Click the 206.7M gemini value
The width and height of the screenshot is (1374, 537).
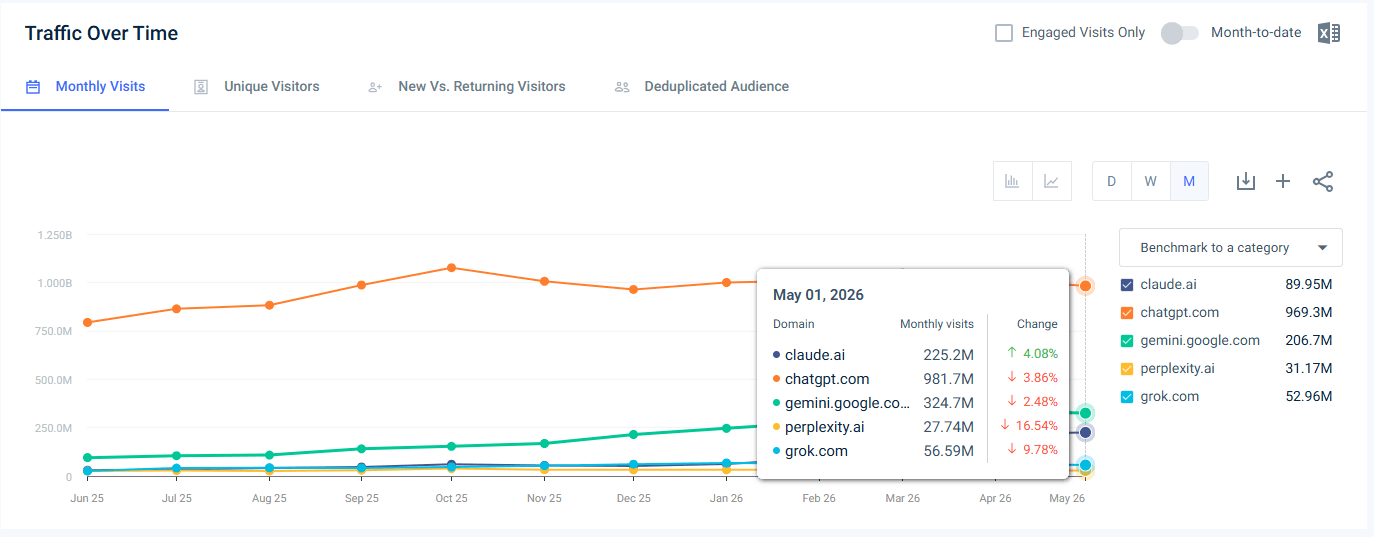(1309, 341)
